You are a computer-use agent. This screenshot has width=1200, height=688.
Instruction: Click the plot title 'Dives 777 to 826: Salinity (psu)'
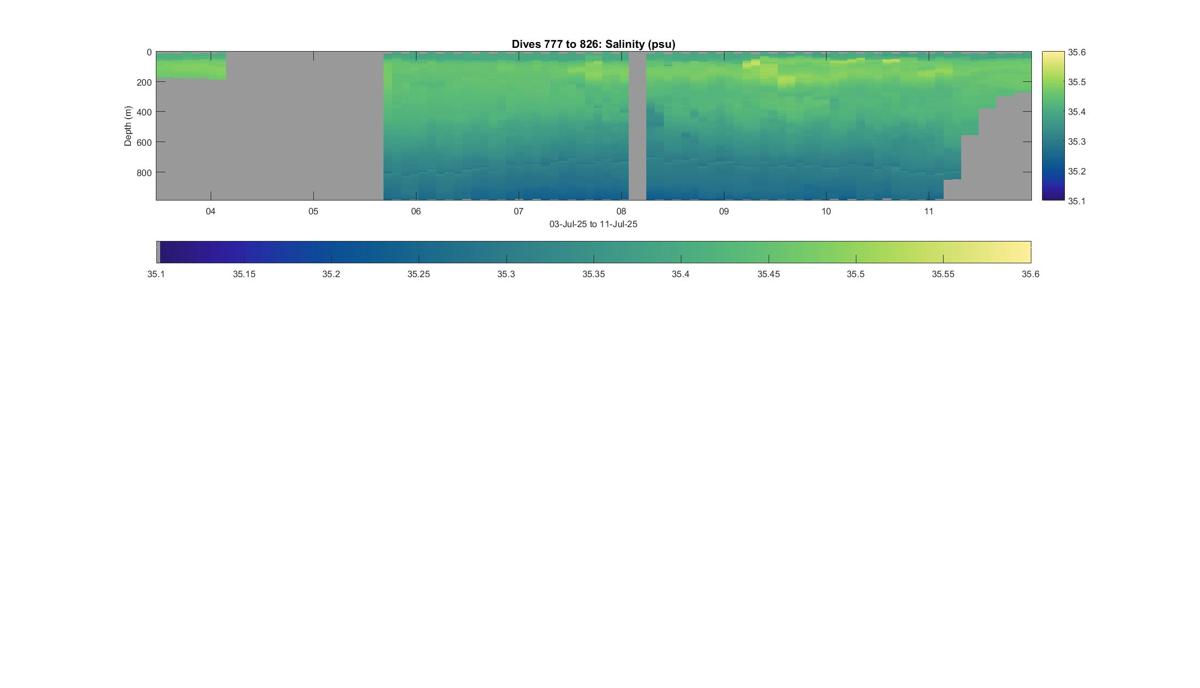[593, 44]
